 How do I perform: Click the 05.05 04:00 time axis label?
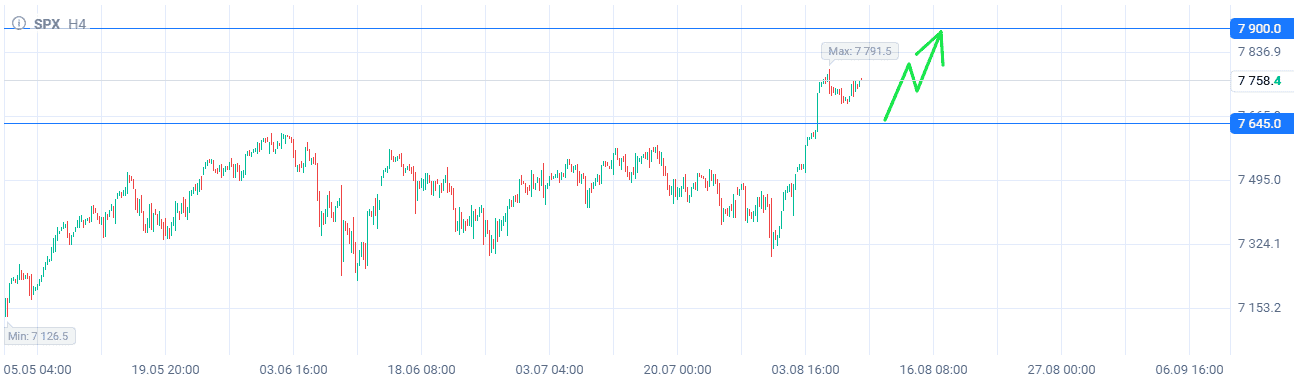click(38, 369)
